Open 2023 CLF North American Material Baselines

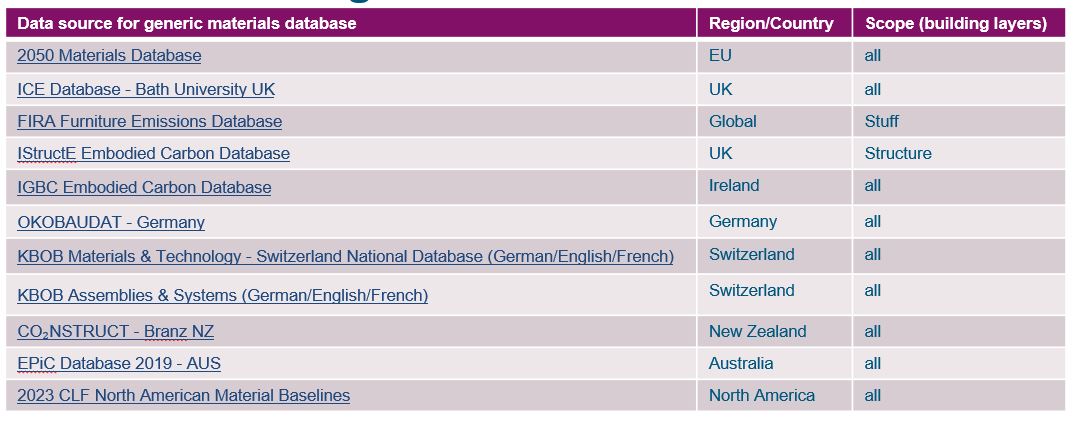pyautogui.click(x=183, y=395)
